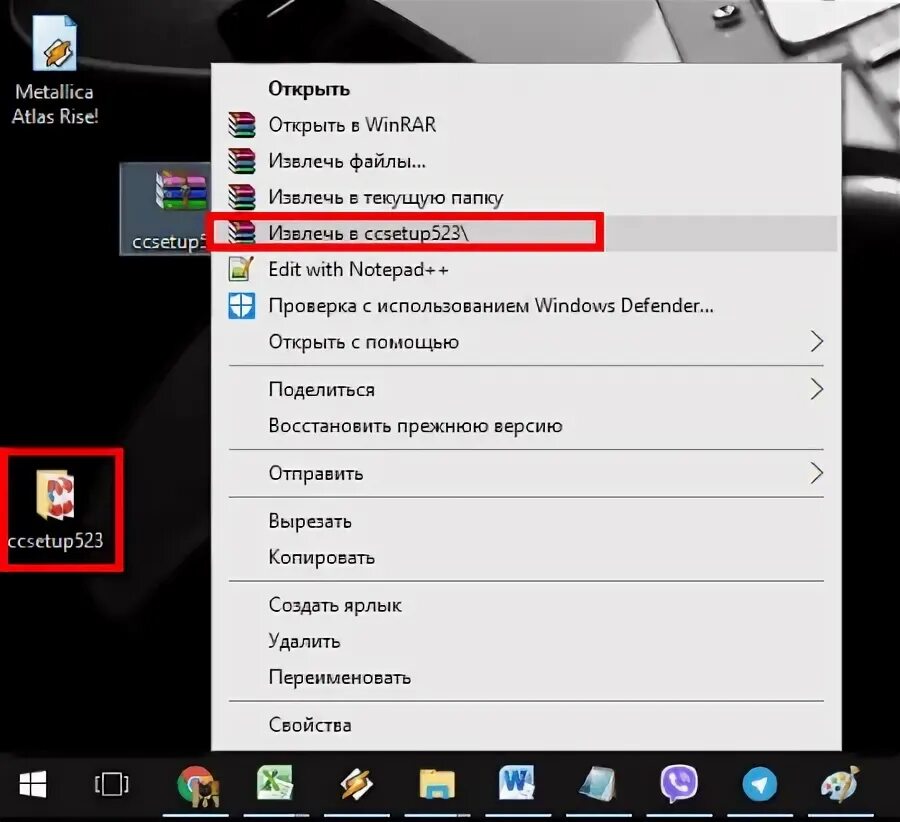
Task: Choose Открыть в WinRAR
Action: [526, 125]
